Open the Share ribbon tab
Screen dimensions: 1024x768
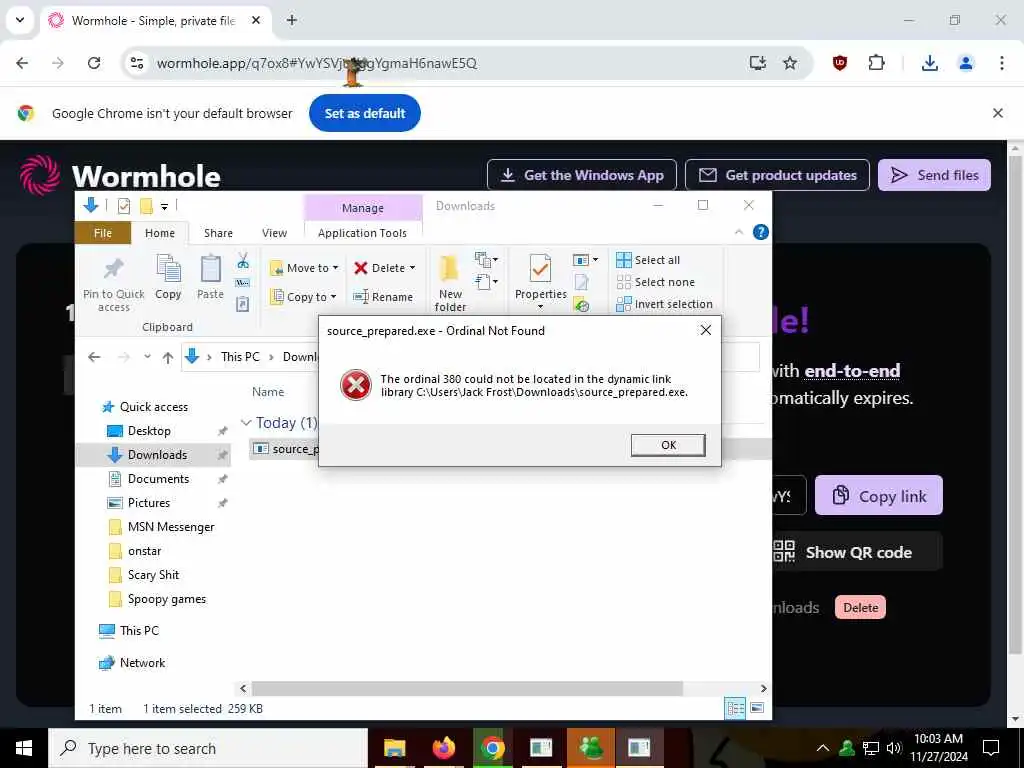tap(218, 233)
